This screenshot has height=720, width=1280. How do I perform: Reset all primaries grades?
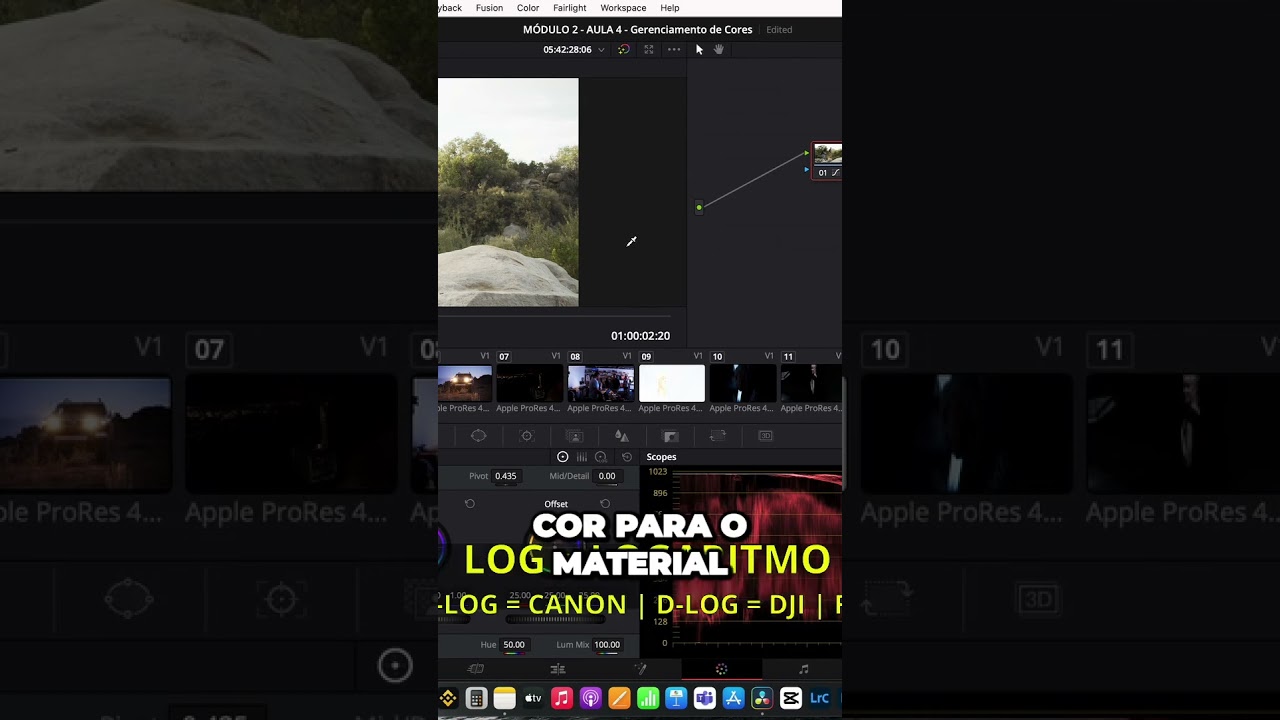coord(627,457)
